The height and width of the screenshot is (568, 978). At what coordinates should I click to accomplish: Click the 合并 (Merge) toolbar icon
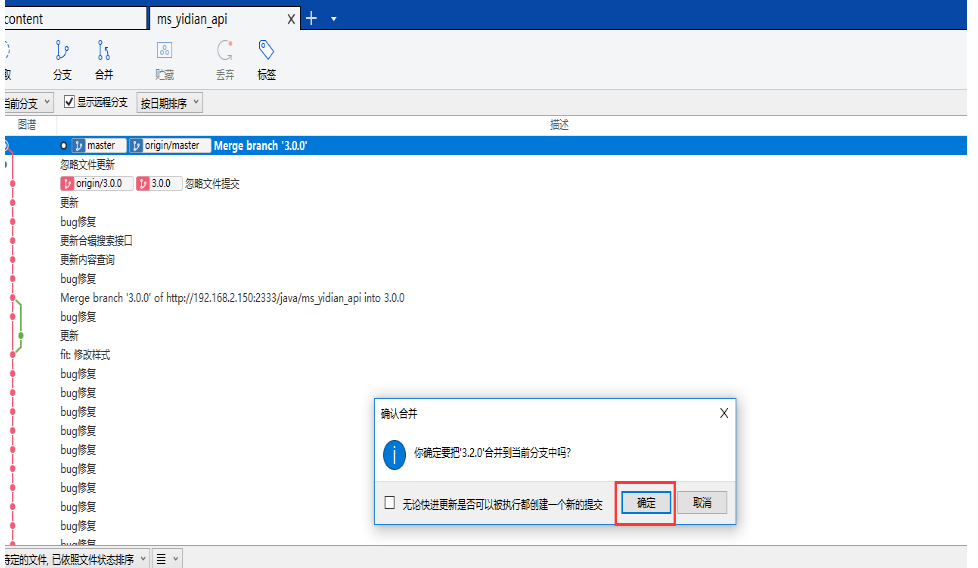point(104,51)
